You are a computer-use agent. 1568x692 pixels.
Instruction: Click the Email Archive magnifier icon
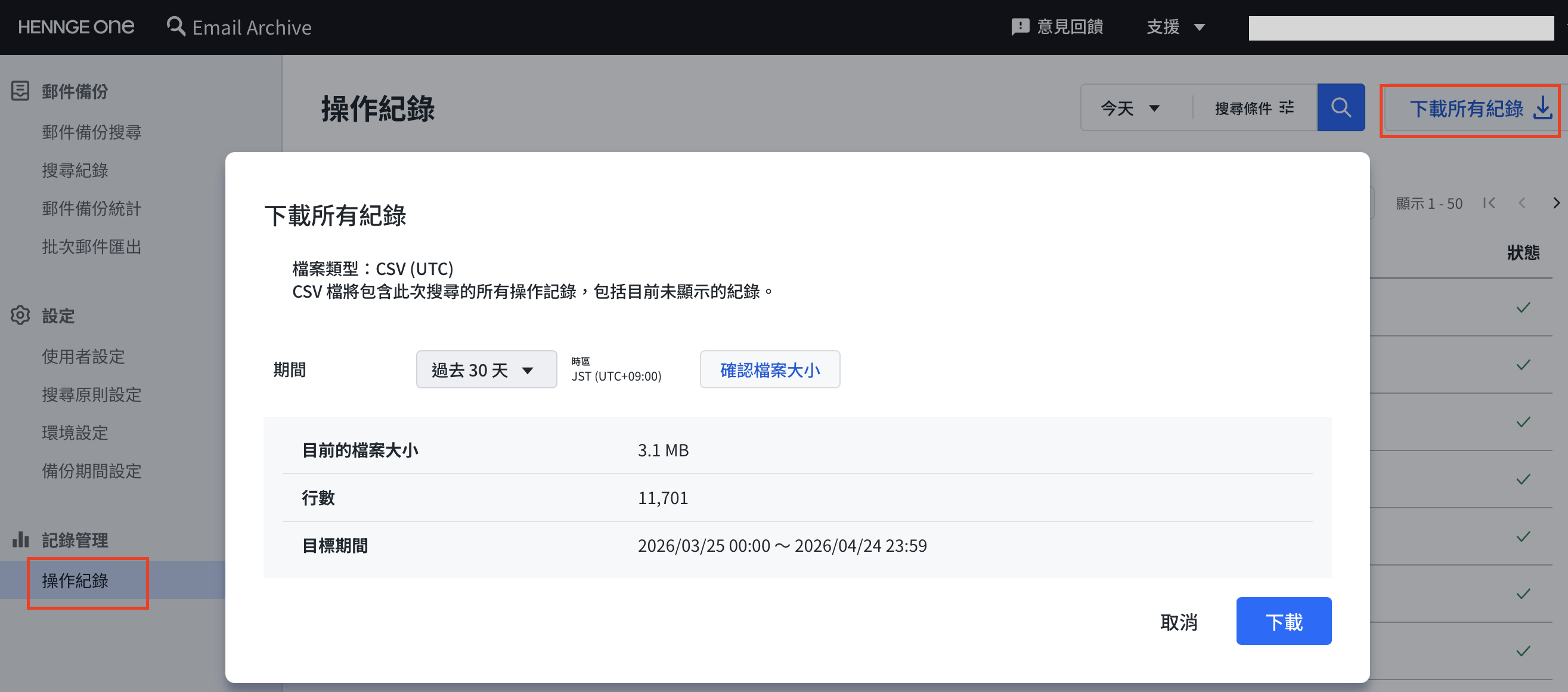pos(176,26)
